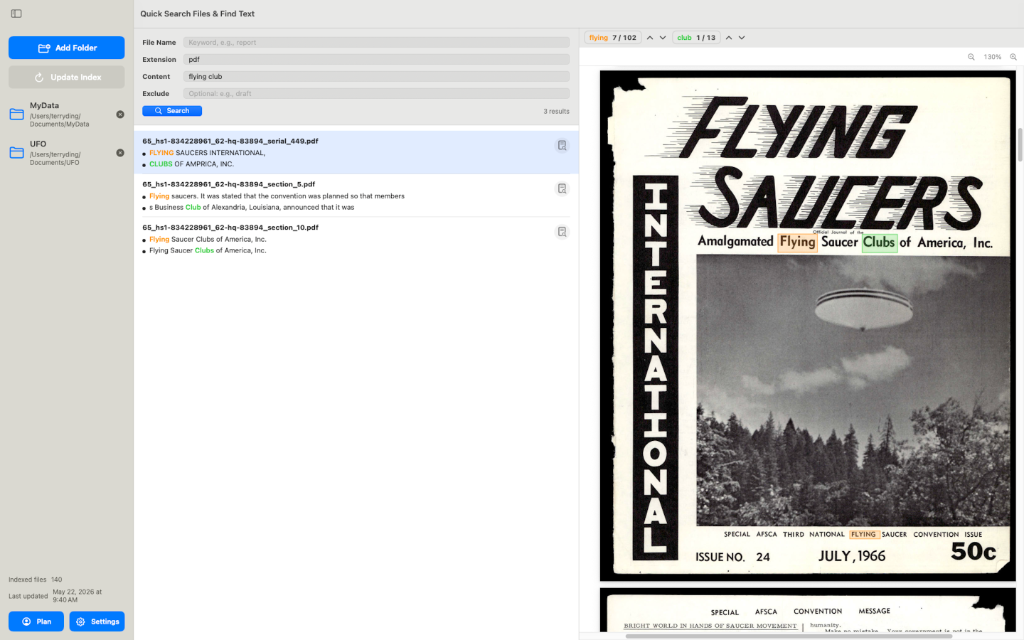Screen dimensions: 1024x640
Task: Zoom out the PDF preview
Action: [971, 57]
